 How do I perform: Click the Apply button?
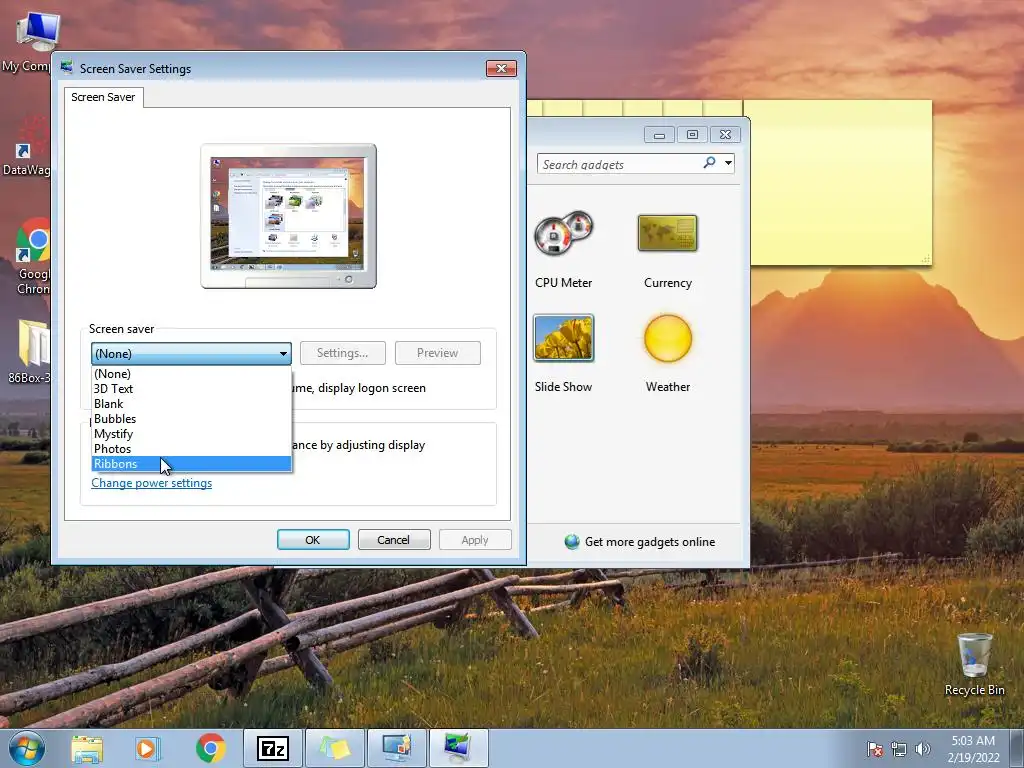(x=475, y=540)
